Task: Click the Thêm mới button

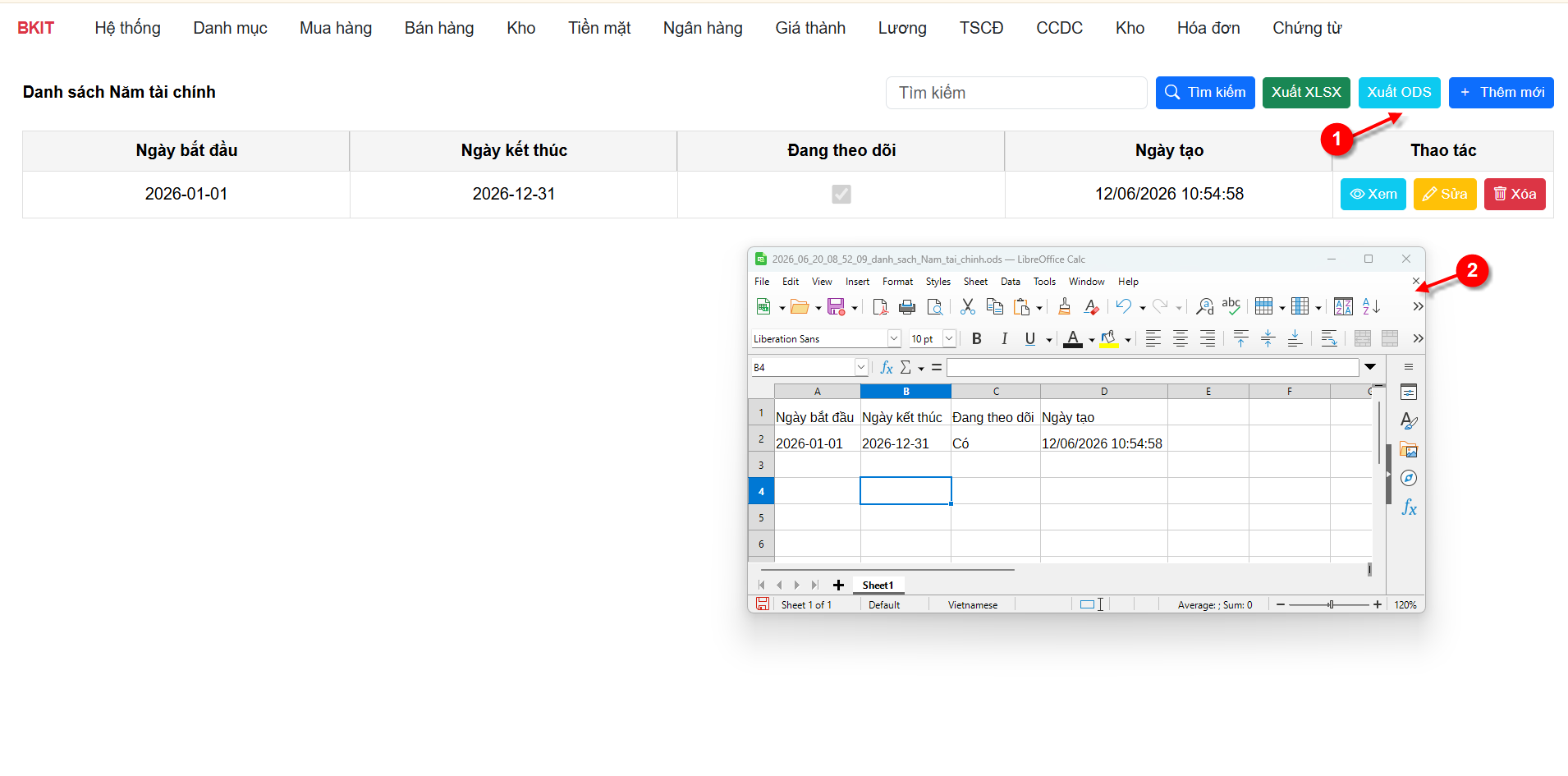Action: (1502, 93)
